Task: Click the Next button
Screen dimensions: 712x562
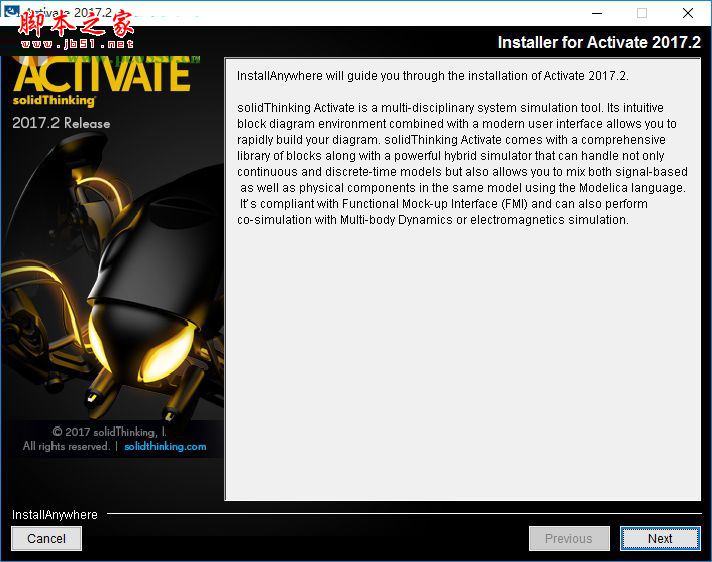Action: tap(660, 538)
